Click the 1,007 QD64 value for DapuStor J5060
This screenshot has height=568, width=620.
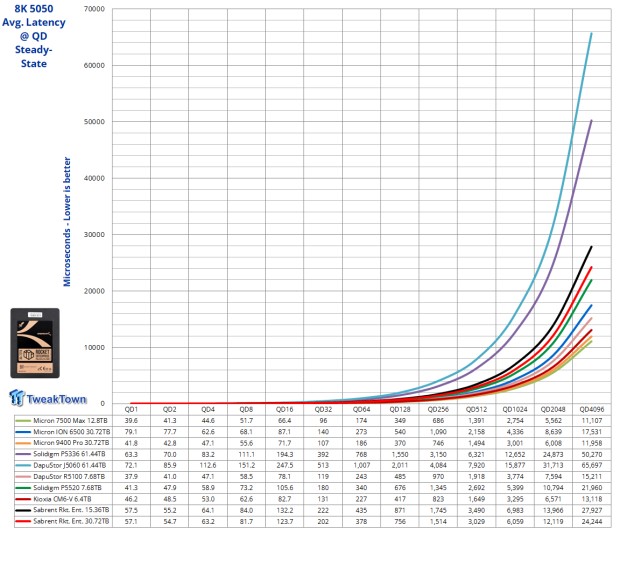pyautogui.click(x=361, y=465)
